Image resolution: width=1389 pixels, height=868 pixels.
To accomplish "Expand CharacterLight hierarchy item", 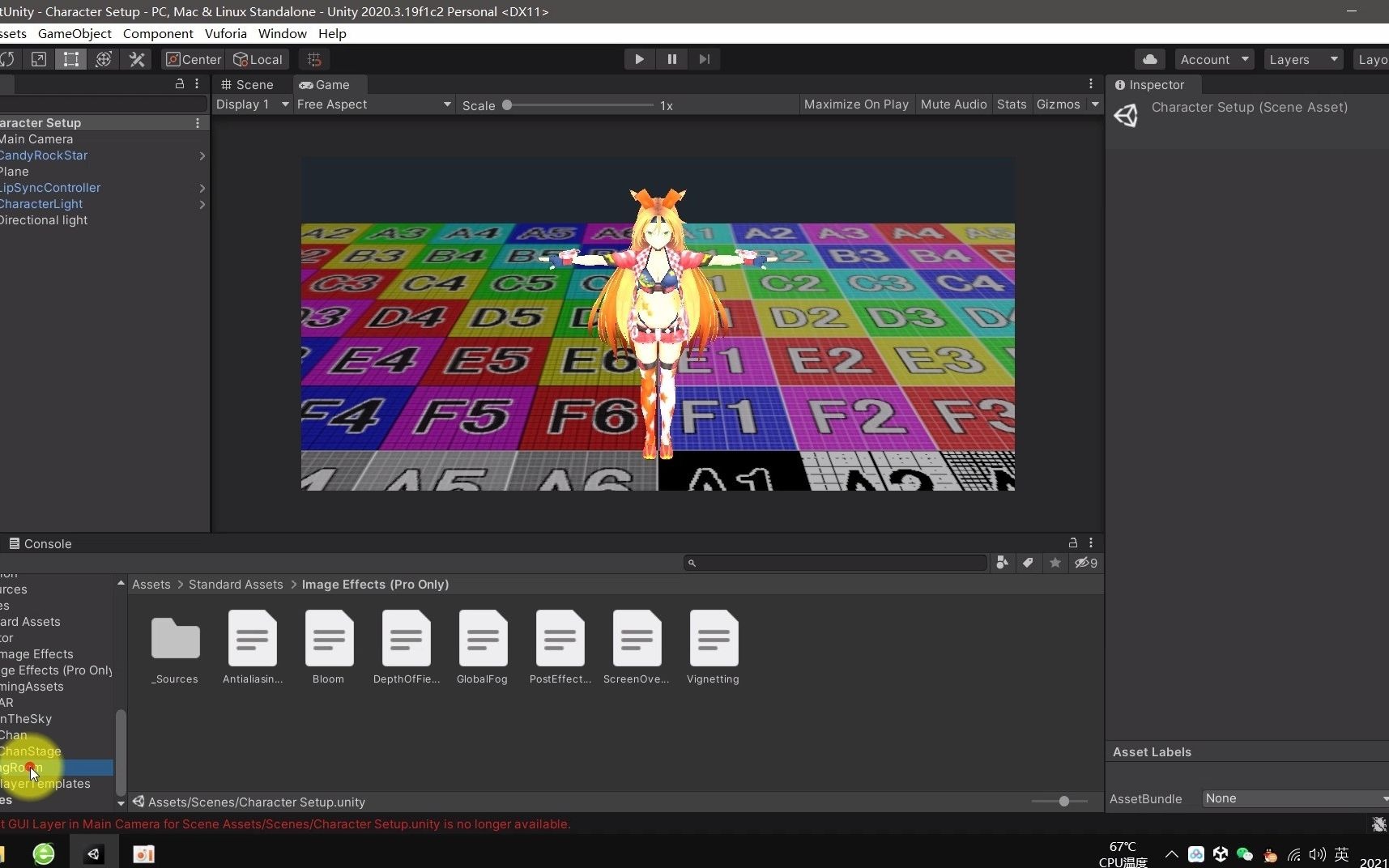I will [202, 204].
